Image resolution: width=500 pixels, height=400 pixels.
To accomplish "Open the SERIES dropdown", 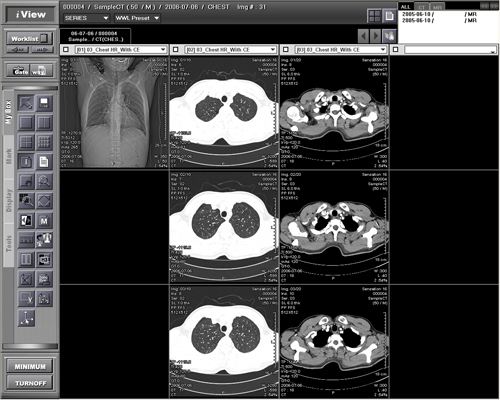I will [86, 18].
